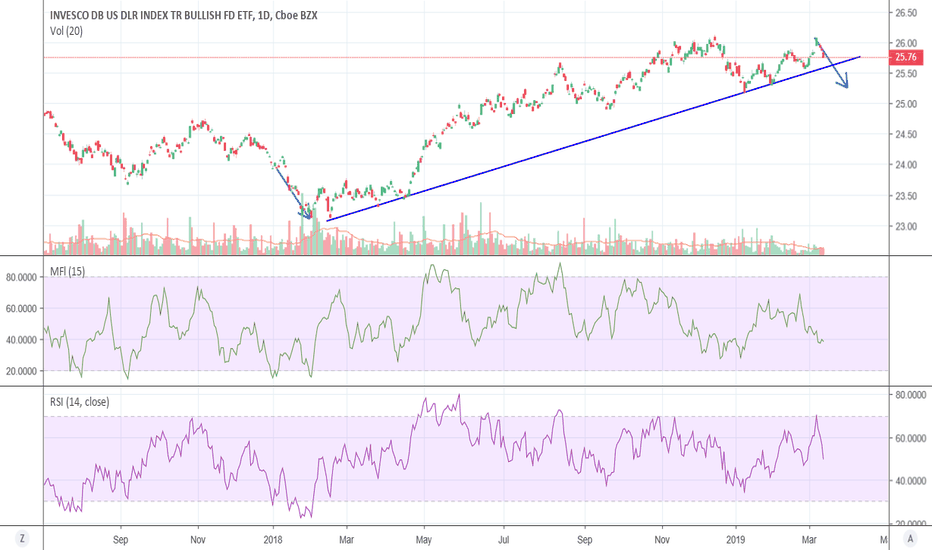The image size is (932, 550).
Task: Click the A auto-scale button at bottom right
Action: pyautogui.click(x=910, y=539)
